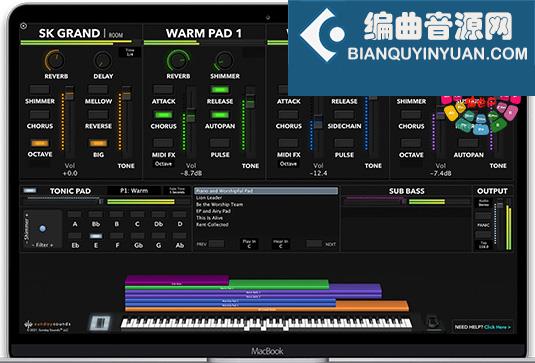Select Rent Collected entry
535x363 pixels.
click(x=212, y=225)
